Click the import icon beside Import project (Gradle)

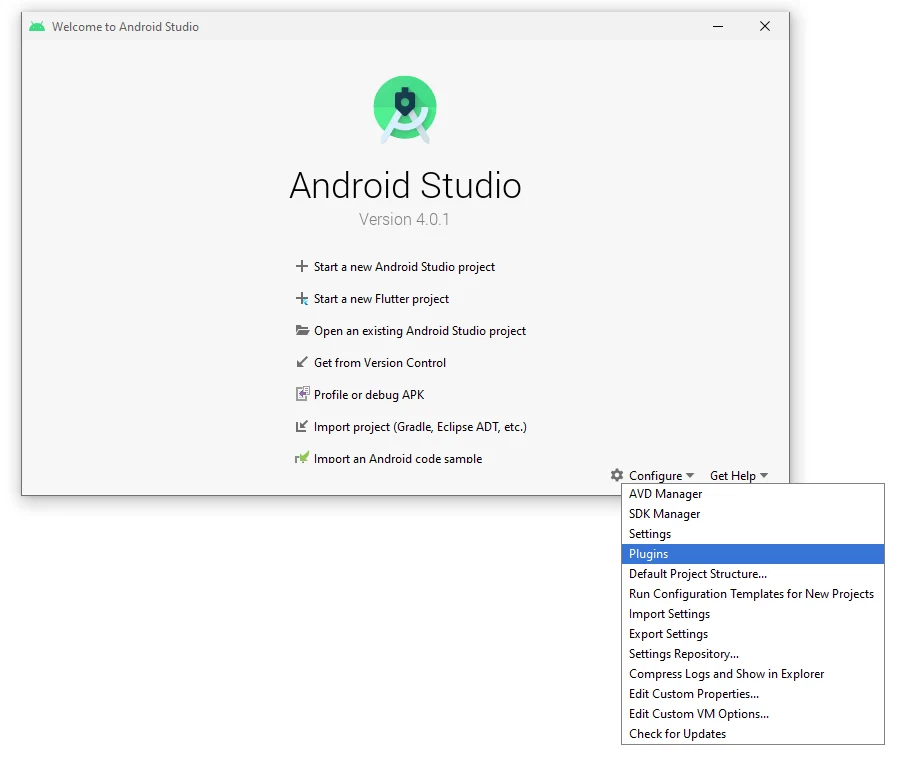click(x=302, y=426)
